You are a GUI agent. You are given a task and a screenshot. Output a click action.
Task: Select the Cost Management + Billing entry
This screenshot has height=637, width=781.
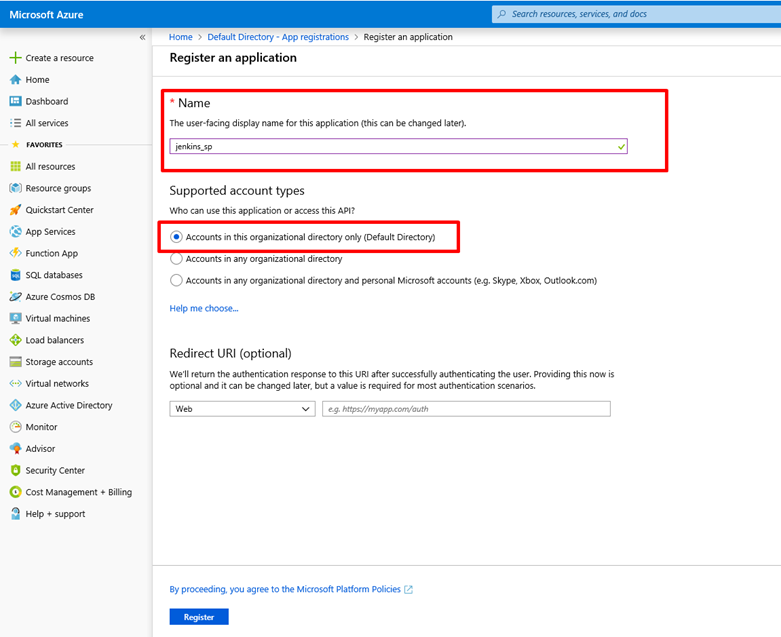79,492
